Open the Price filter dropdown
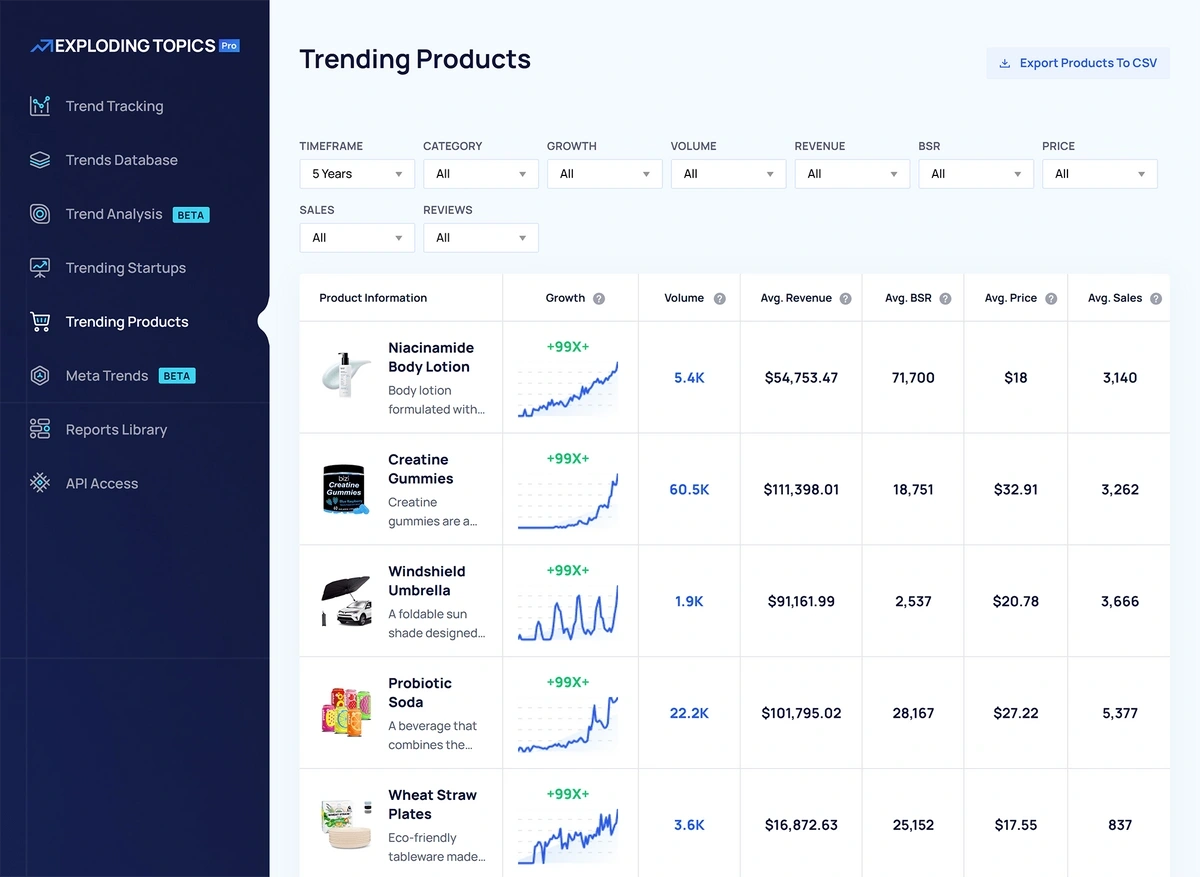The width and height of the screenshot is (1200, 877). pyautogui.click(x=1099, y=174)
